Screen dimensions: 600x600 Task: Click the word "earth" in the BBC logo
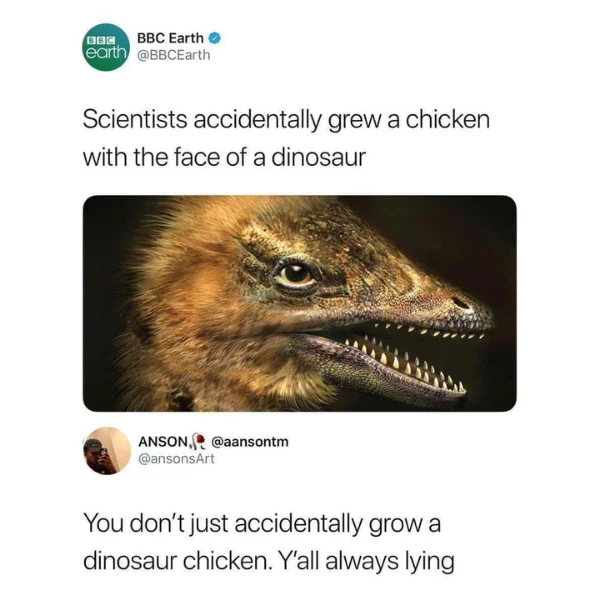[106, 53]
